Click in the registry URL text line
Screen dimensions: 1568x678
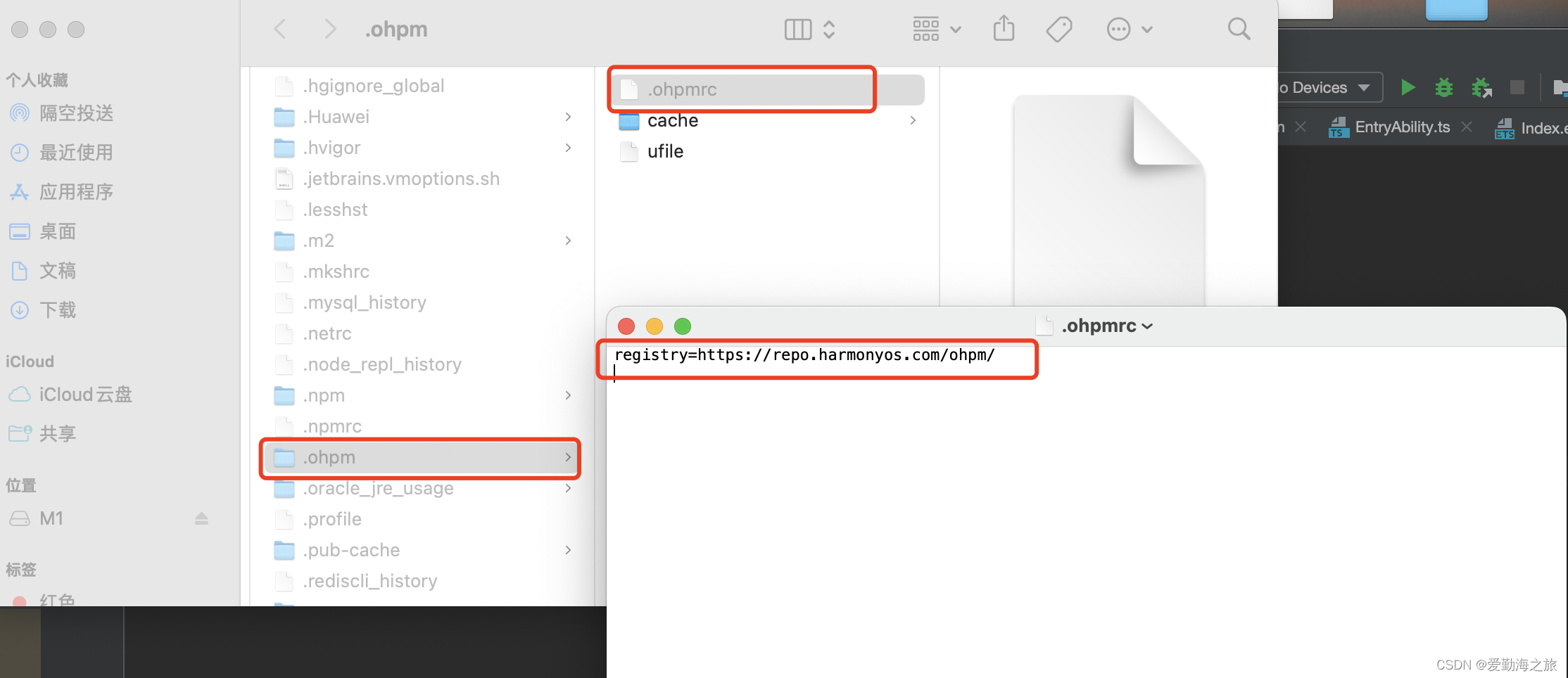tap(804, 355)
